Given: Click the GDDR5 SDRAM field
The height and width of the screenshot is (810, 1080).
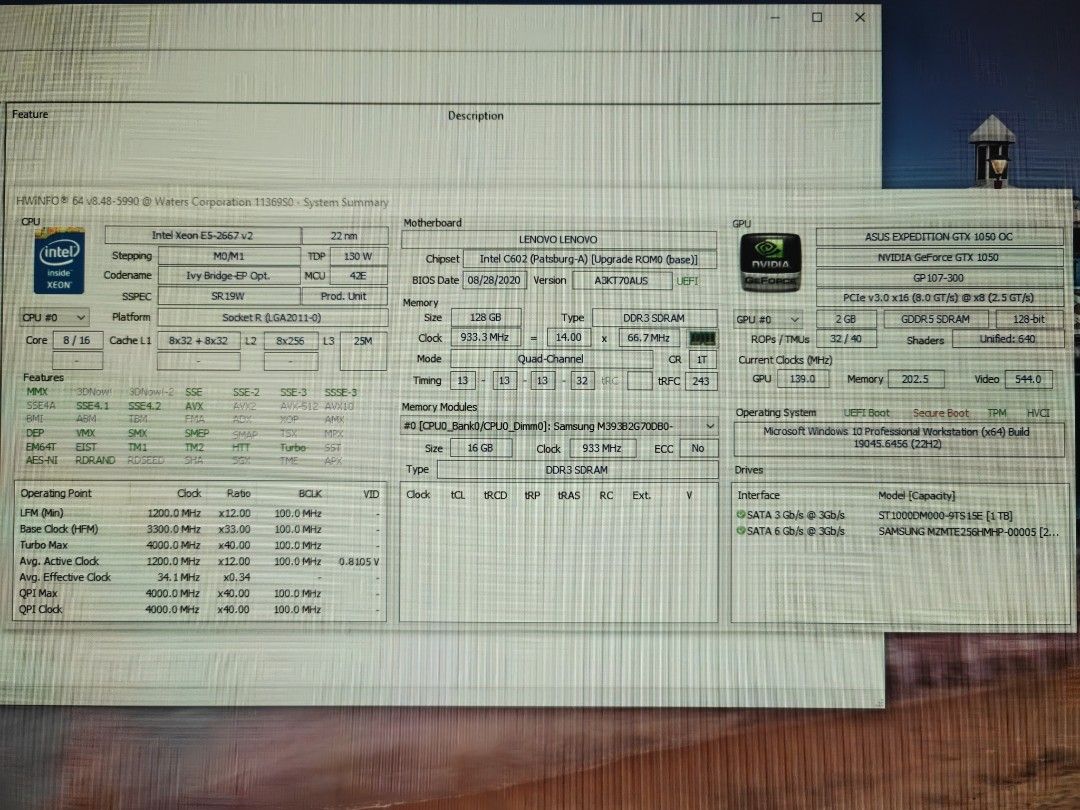Looking at the screenshot, I should (935, 320).
